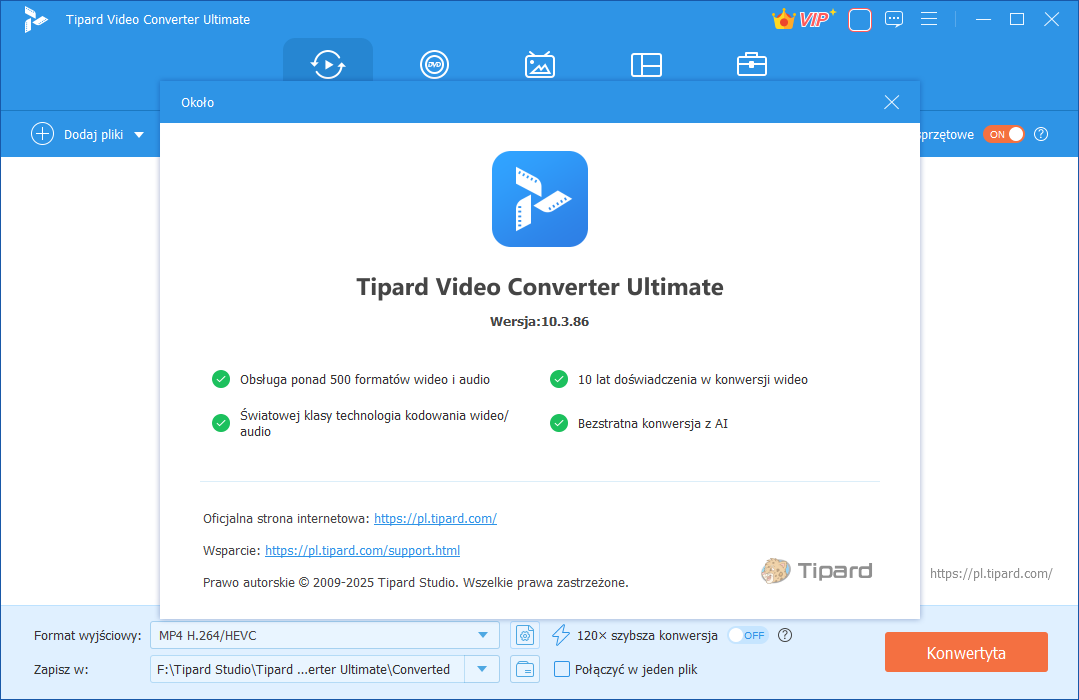Viewport: 1079px width, 700px height.
Task: Click the Zapisz w path field
Action: 307,669
